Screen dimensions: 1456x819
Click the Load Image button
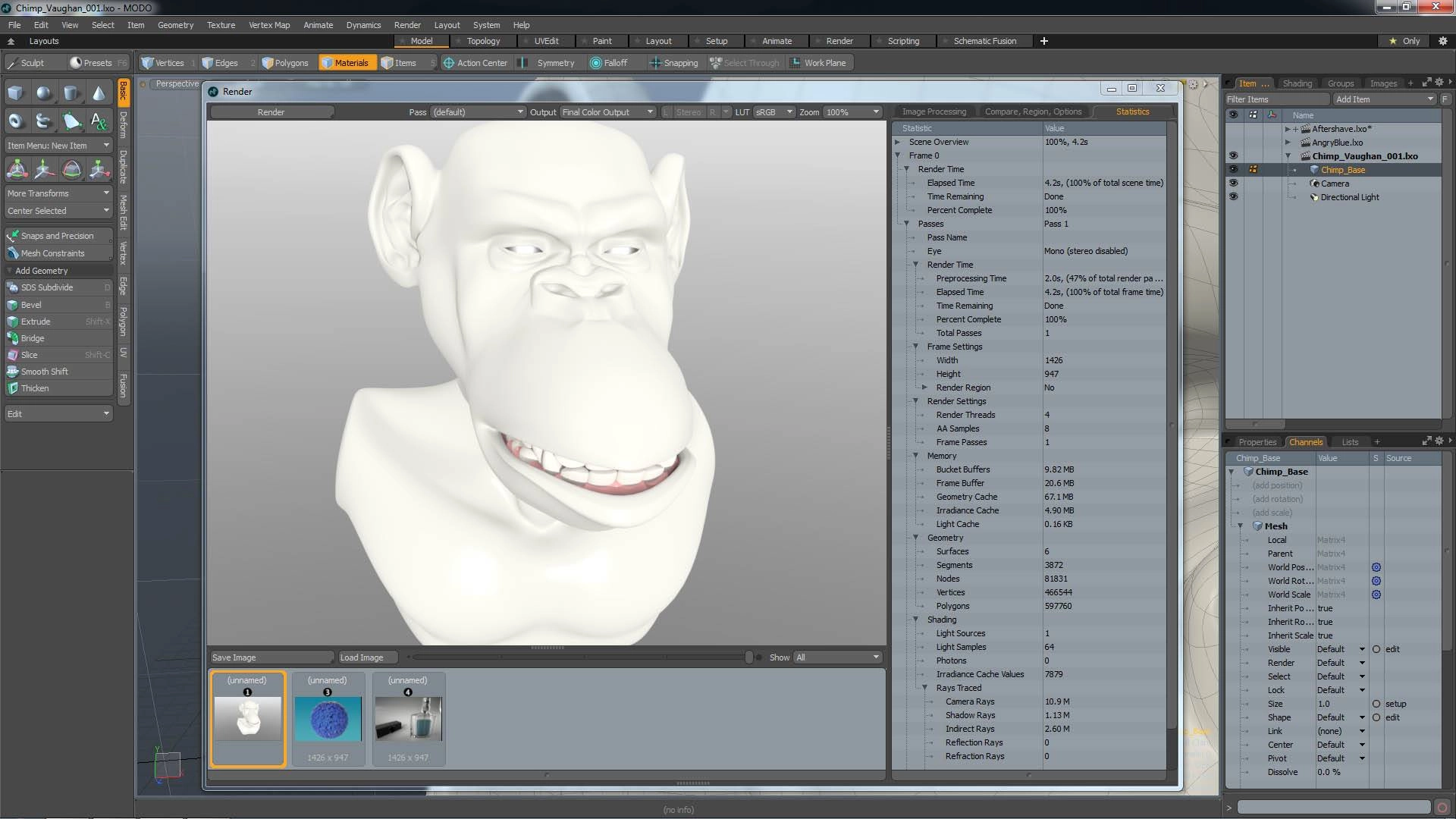[x=369, y=657]
